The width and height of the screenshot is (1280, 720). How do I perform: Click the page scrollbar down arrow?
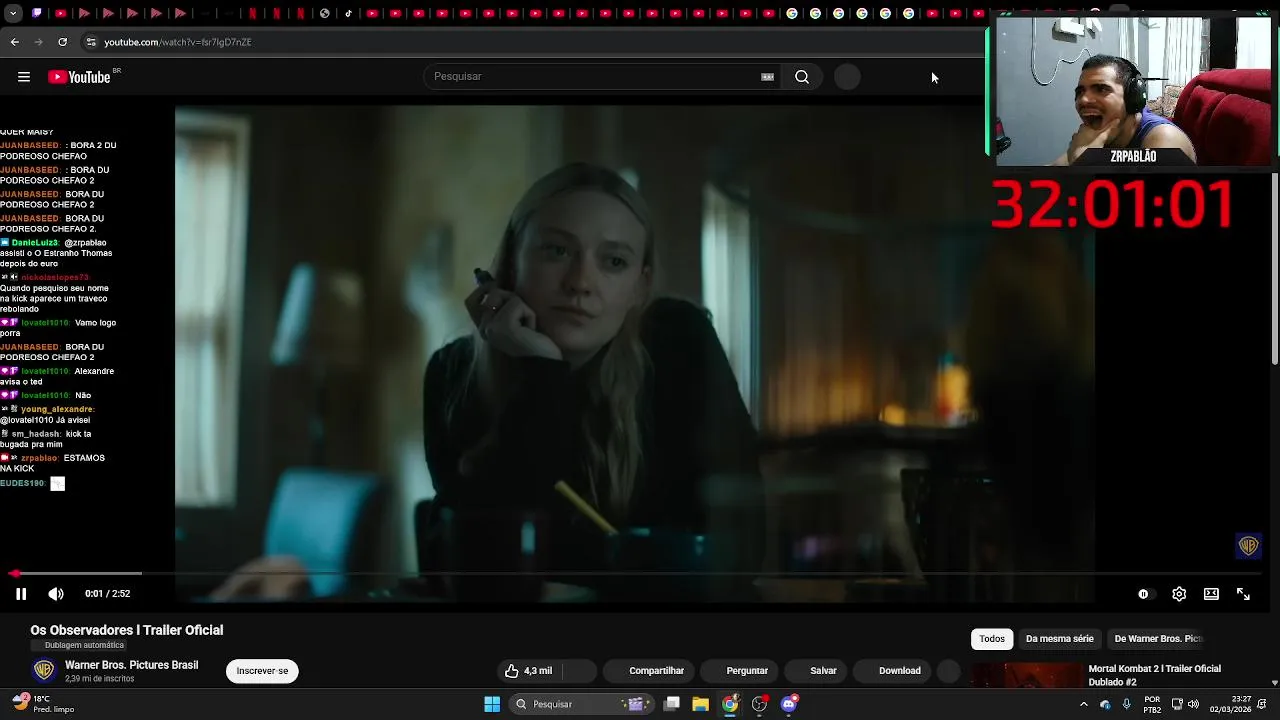coord(1274,682)
